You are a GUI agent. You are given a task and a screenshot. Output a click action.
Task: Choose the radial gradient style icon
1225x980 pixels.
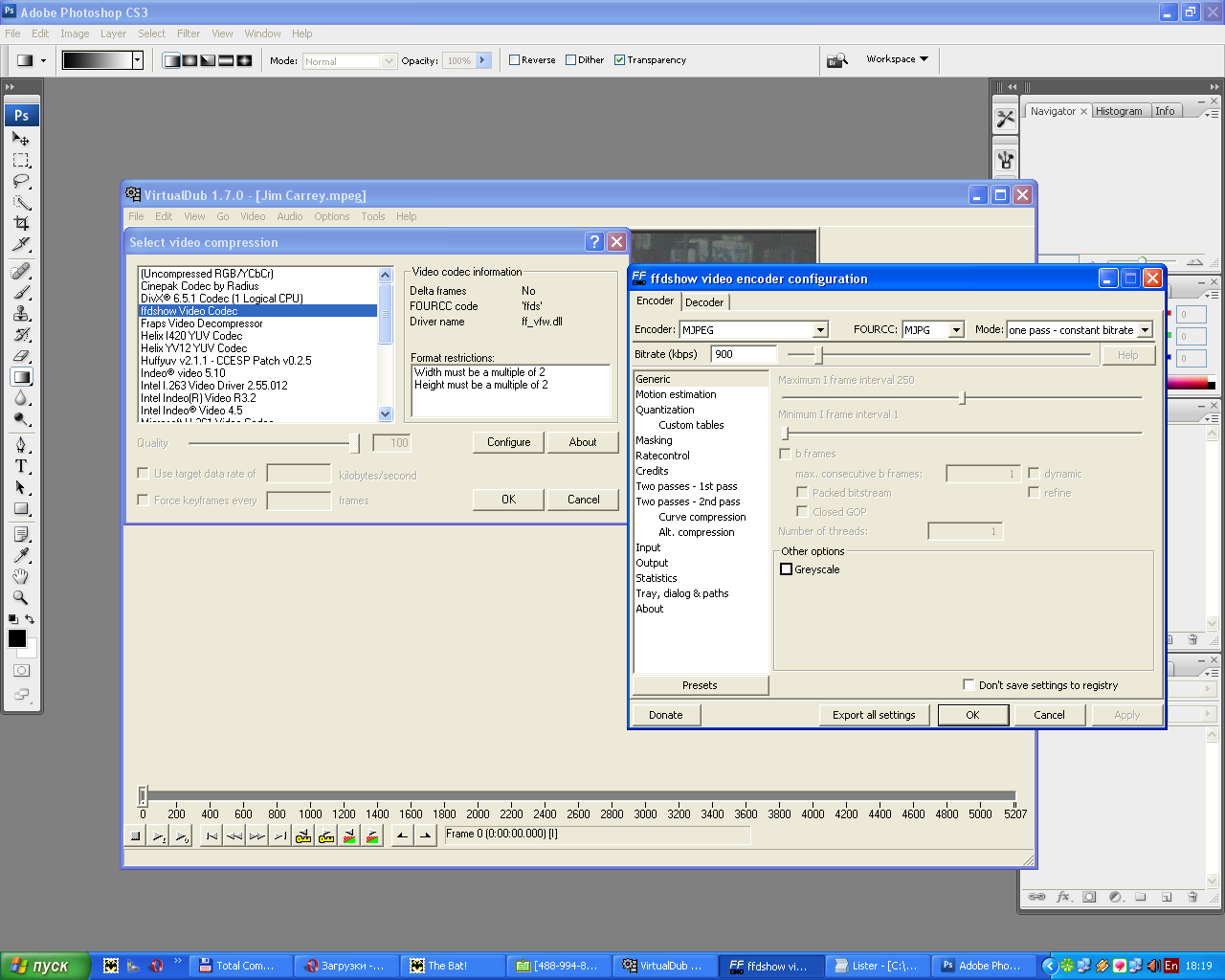[189, 60]
